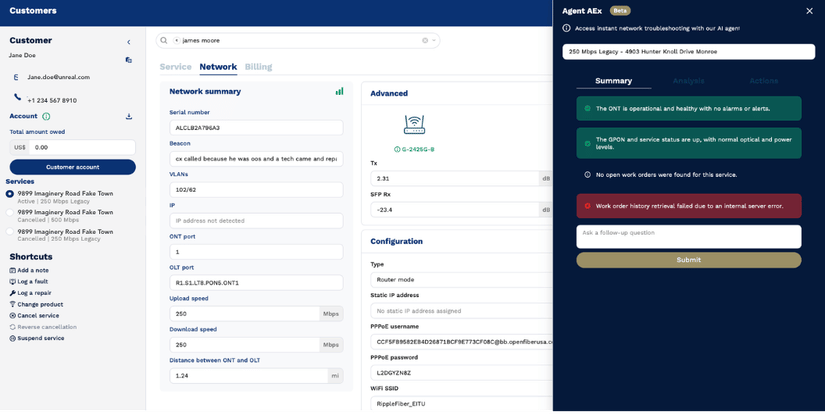This screenshot has width=825, height=414.
Task: Click the Type field showing Router mode
Action: coord(461,280)
